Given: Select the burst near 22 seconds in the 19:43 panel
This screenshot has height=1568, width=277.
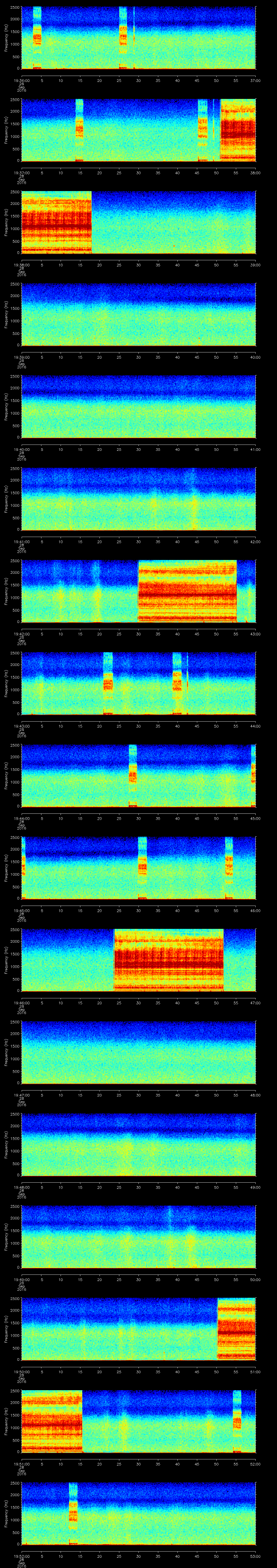Looking at the screenshot, I should point(108,682).
